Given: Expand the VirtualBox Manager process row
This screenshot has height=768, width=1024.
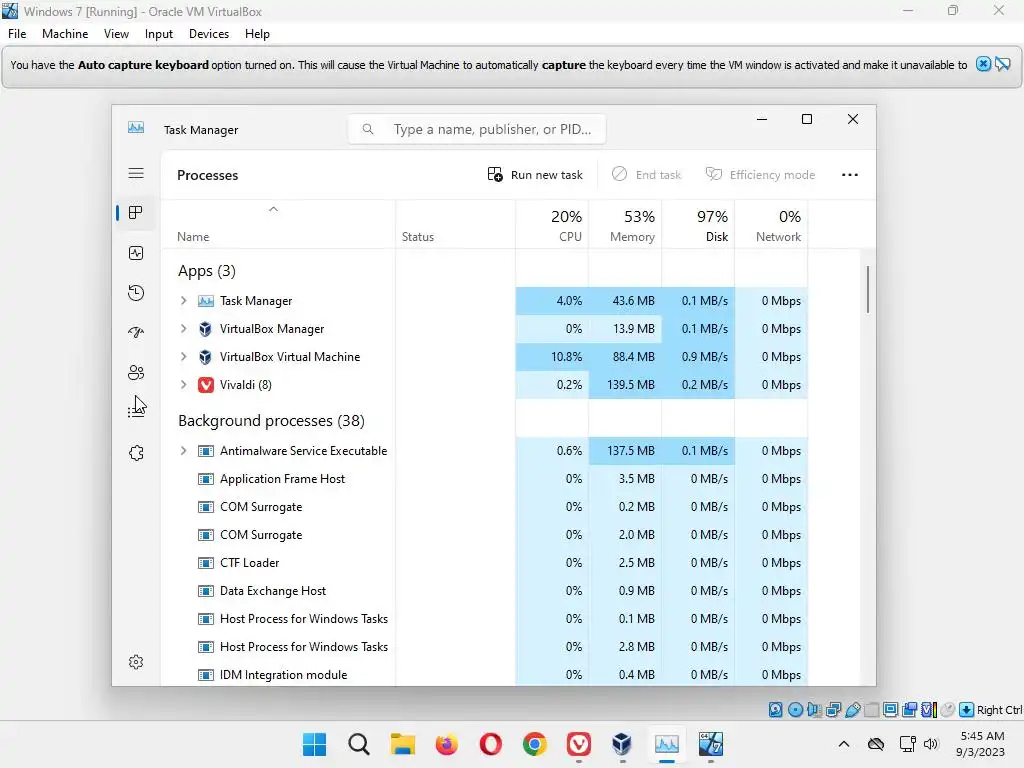Looking at the screenshot, I should pos(184,328).
